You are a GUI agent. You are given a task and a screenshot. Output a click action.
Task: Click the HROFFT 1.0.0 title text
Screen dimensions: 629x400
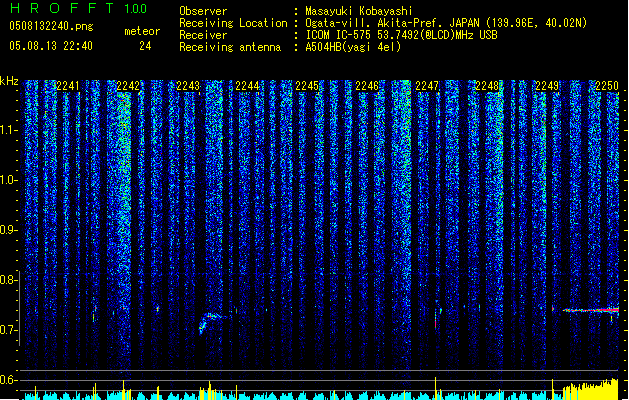point(78,8)
